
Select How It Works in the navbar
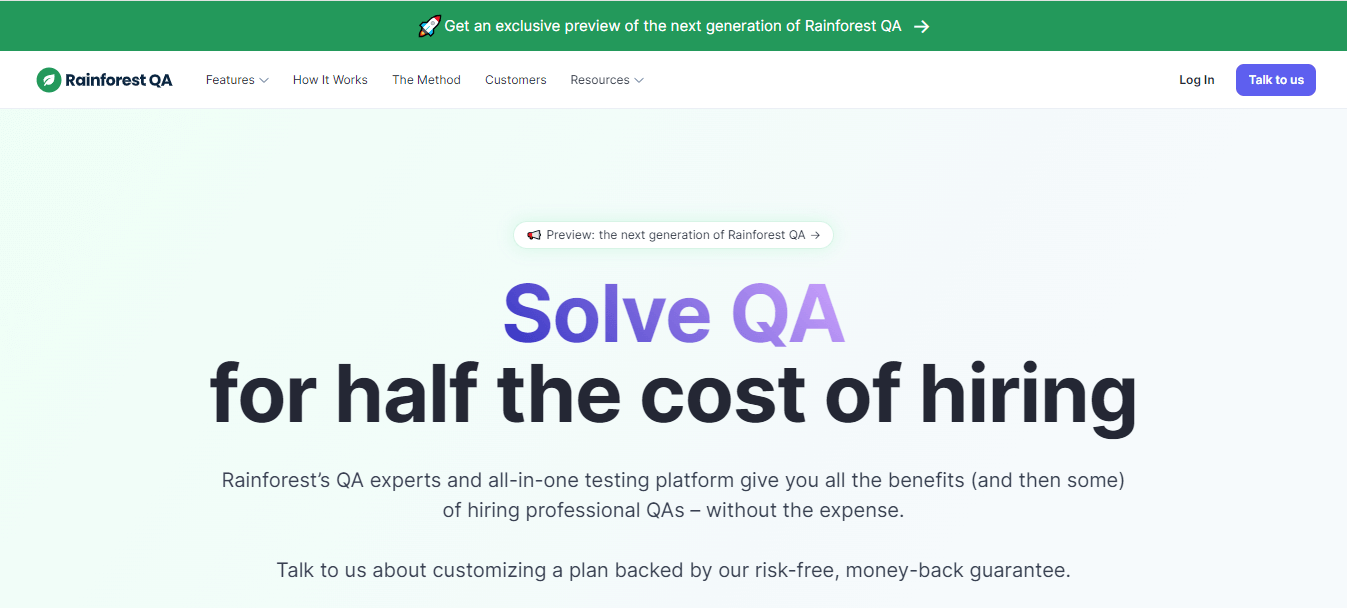(x=330, y=79)
